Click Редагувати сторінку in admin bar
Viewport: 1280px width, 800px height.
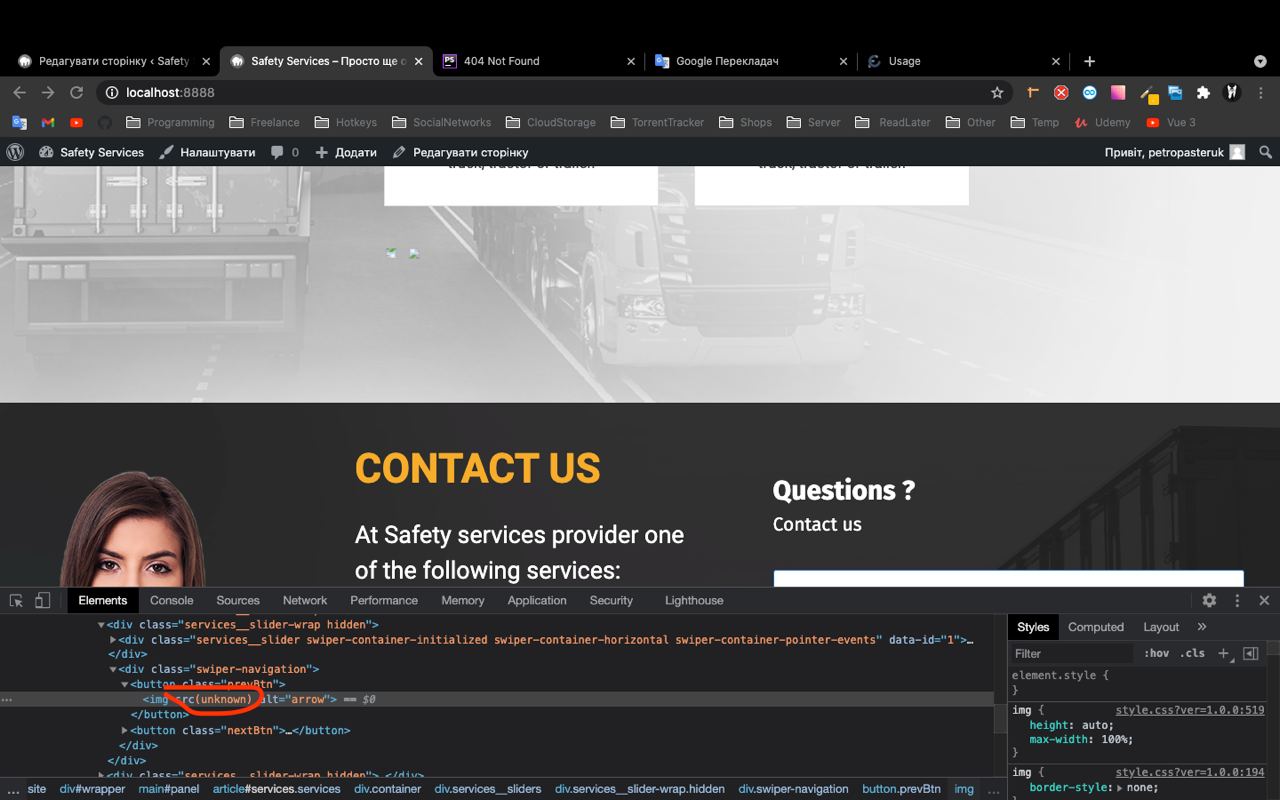[460, 152]
